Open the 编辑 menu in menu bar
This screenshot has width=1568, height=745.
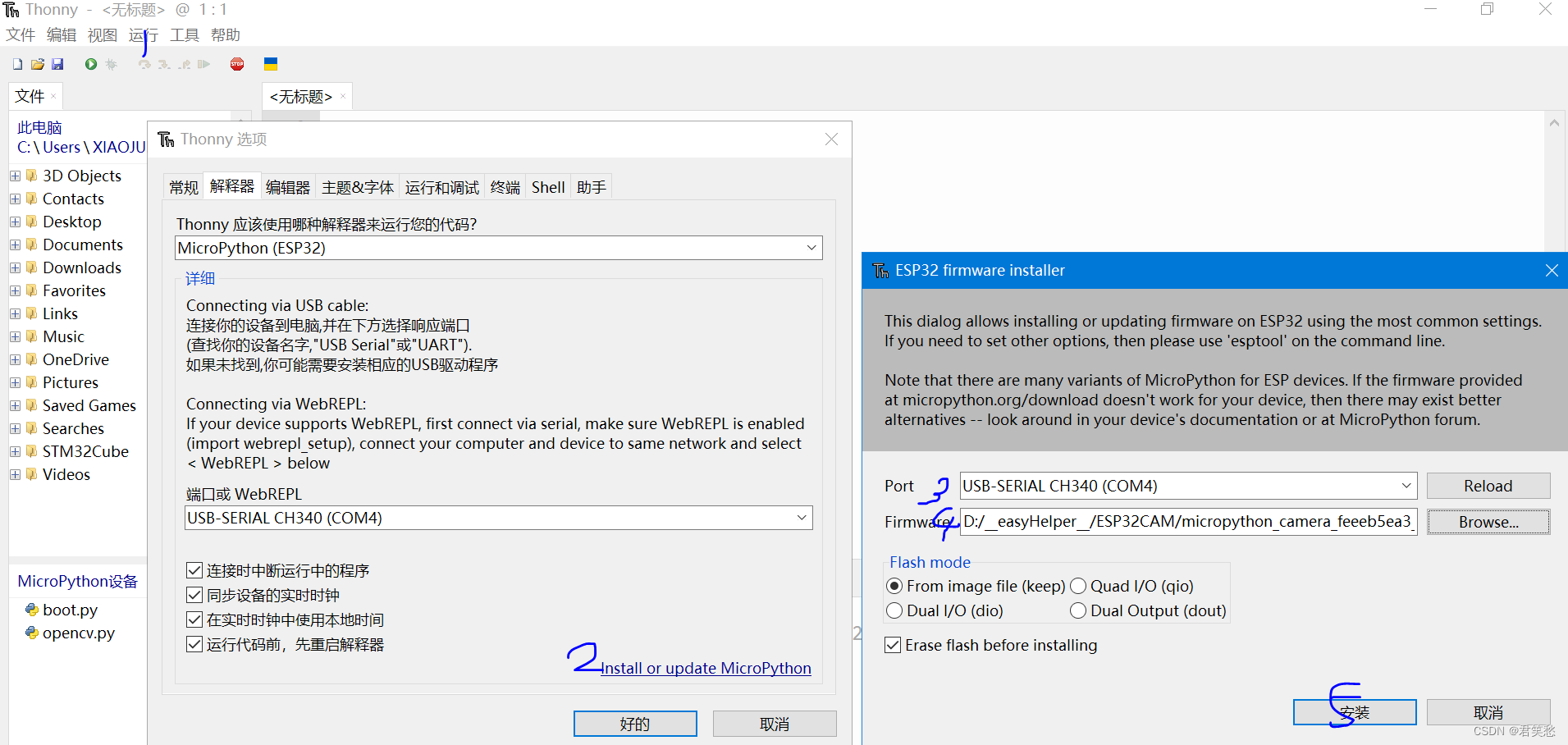(62, 34)
